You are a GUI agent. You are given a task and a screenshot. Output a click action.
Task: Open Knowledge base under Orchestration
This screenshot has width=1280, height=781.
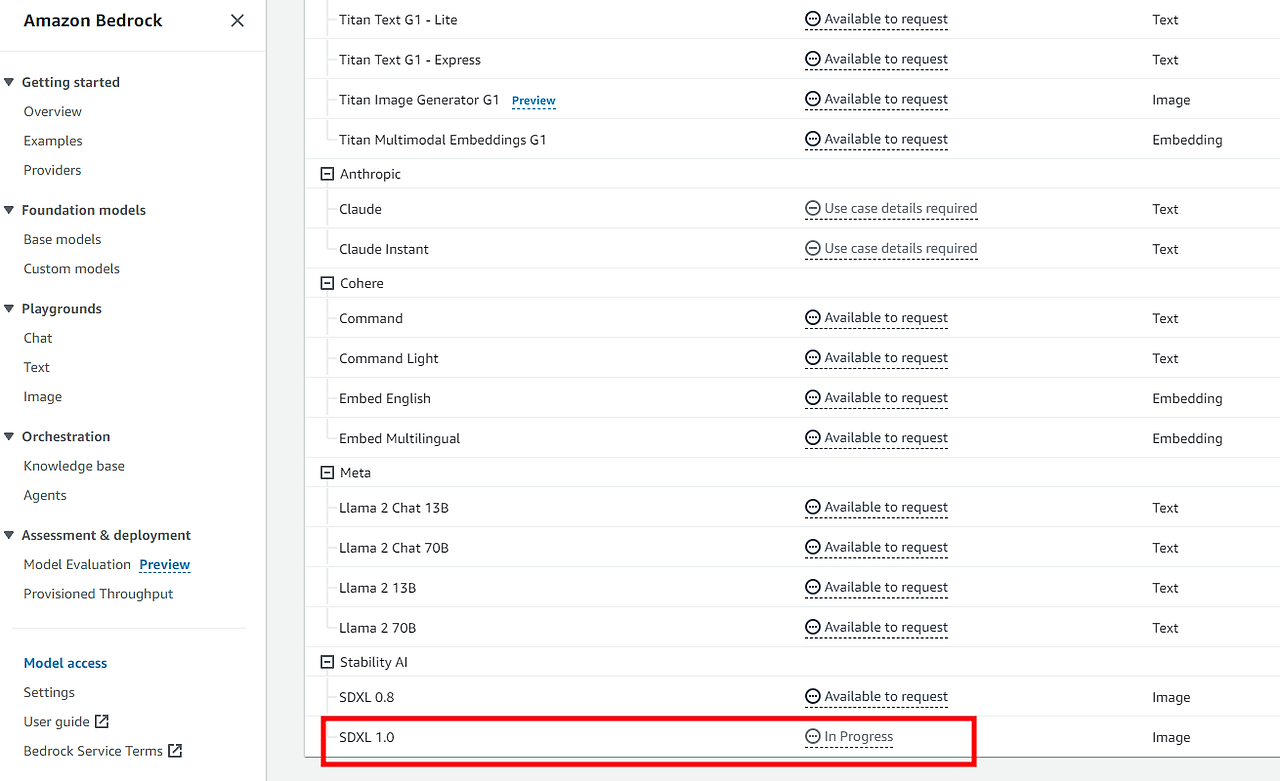74,466
